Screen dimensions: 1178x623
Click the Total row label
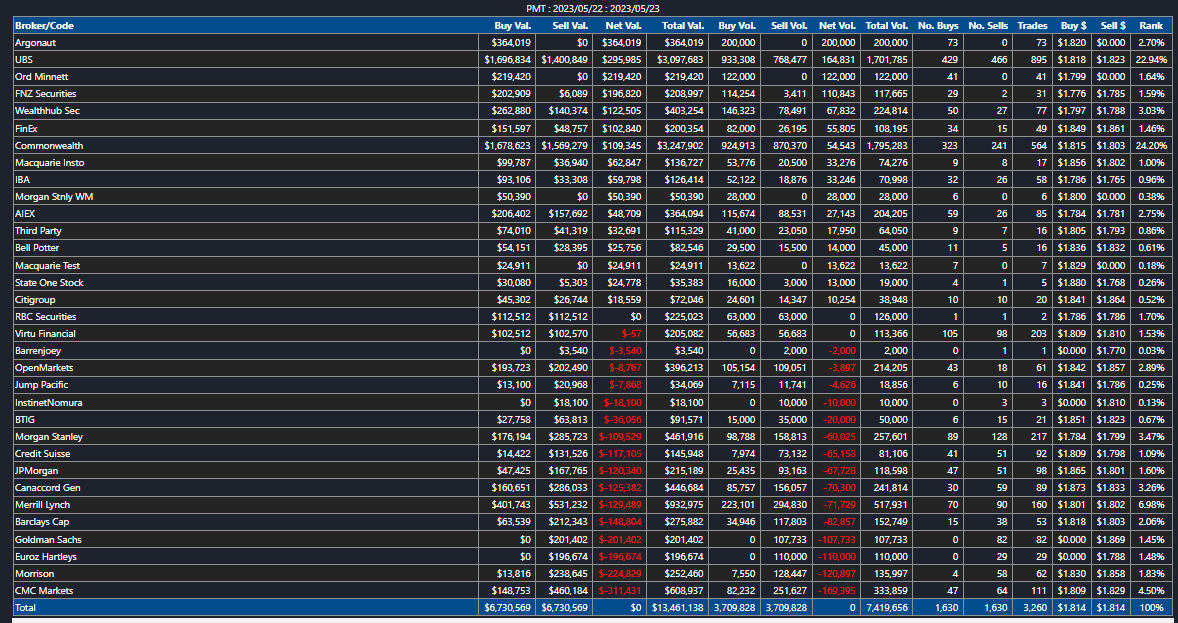point(26,607)
